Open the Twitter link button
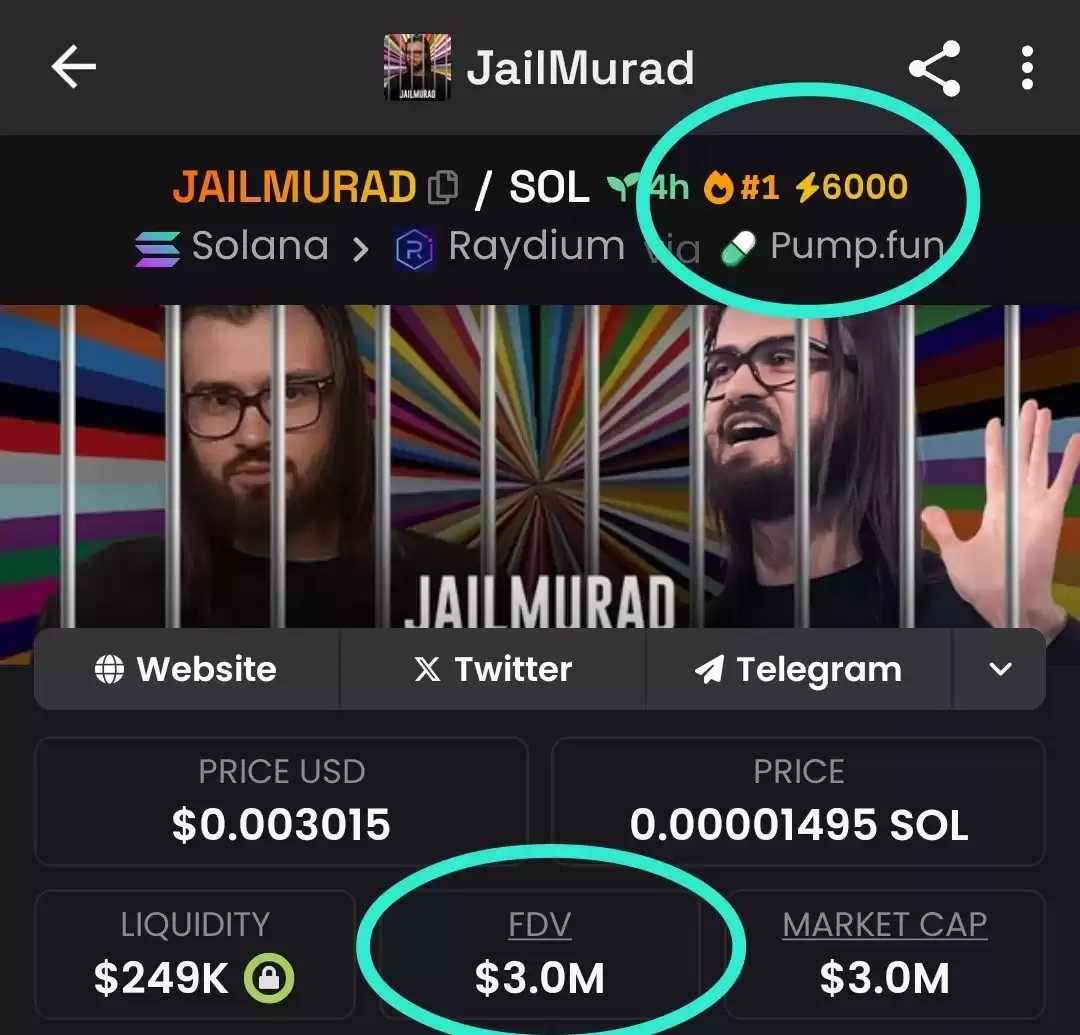The image size is (1080, 1035). 493,669
